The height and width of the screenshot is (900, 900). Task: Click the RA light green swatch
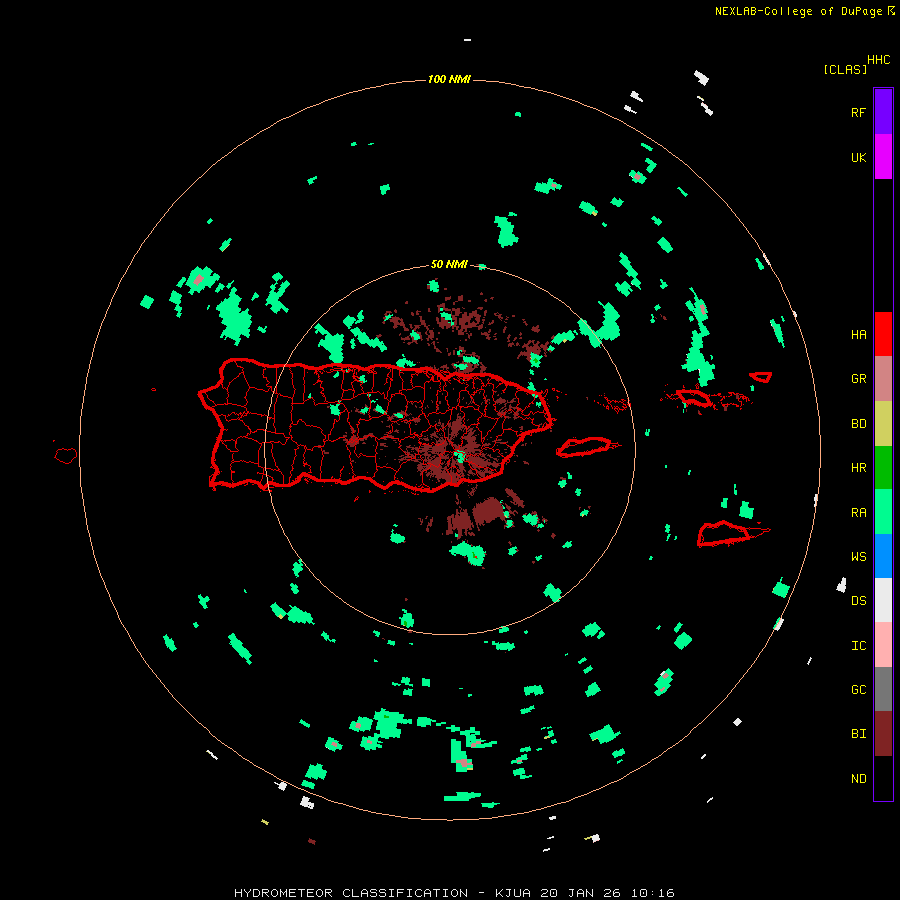[x=883, y=512]
